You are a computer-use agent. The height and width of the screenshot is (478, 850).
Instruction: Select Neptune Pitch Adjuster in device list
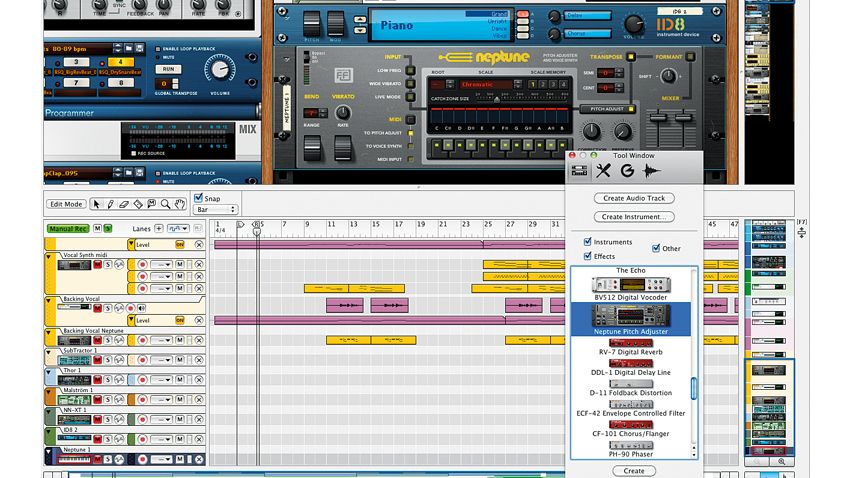click(x=631, y=319)
